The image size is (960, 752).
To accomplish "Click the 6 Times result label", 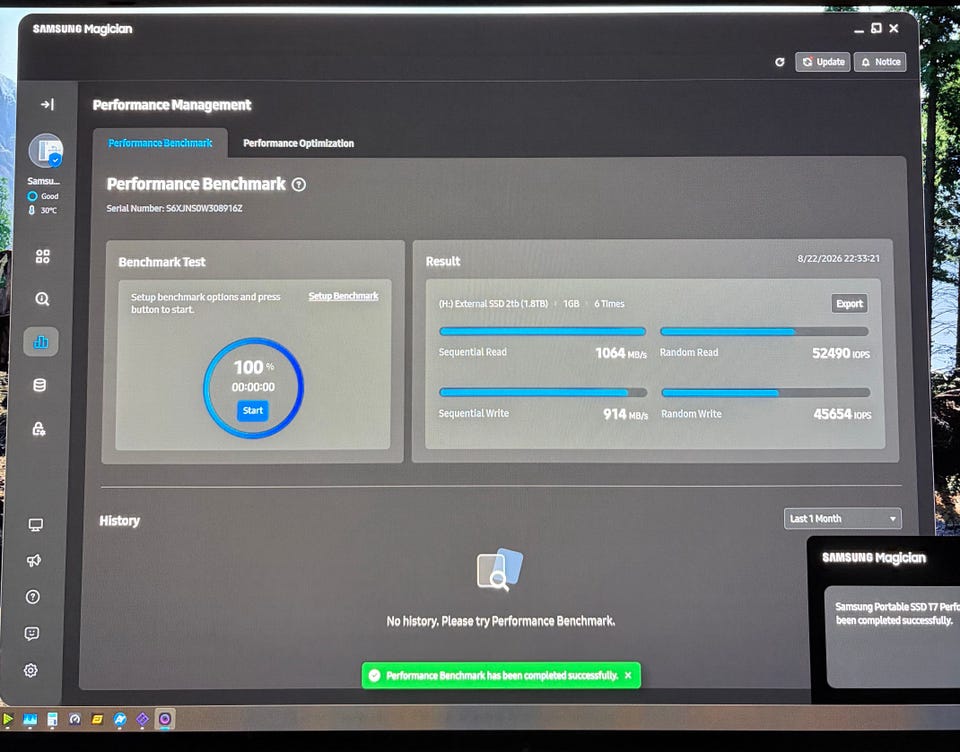I will [x=609, y=304].
